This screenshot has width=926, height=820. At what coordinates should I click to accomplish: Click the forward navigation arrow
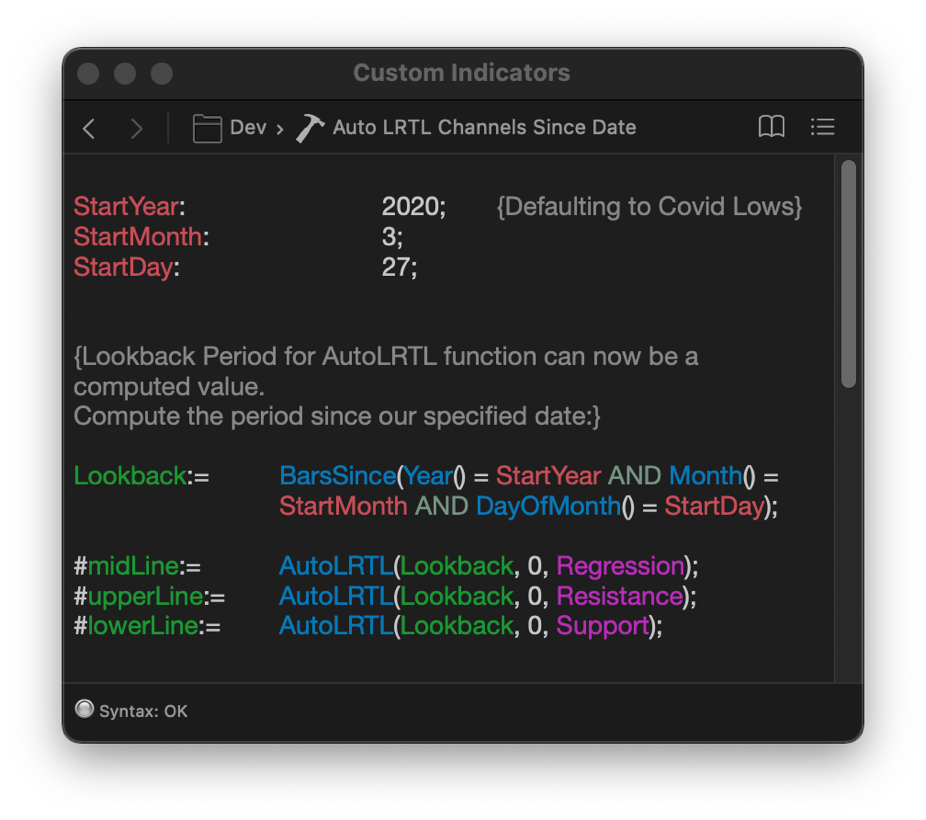click(136, 128)
